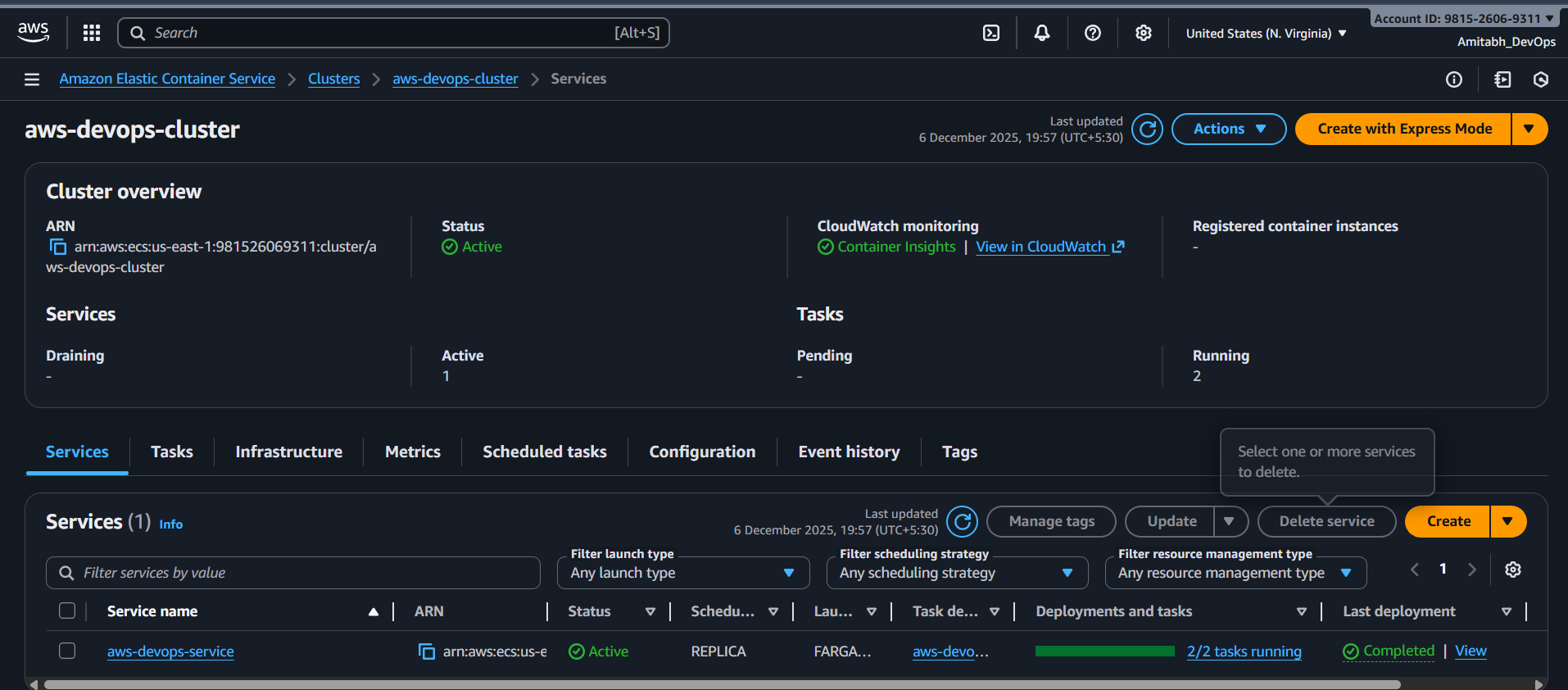Refresh the cluster overview data
The image size is (1568, 690).
(x=1147, y=129)
